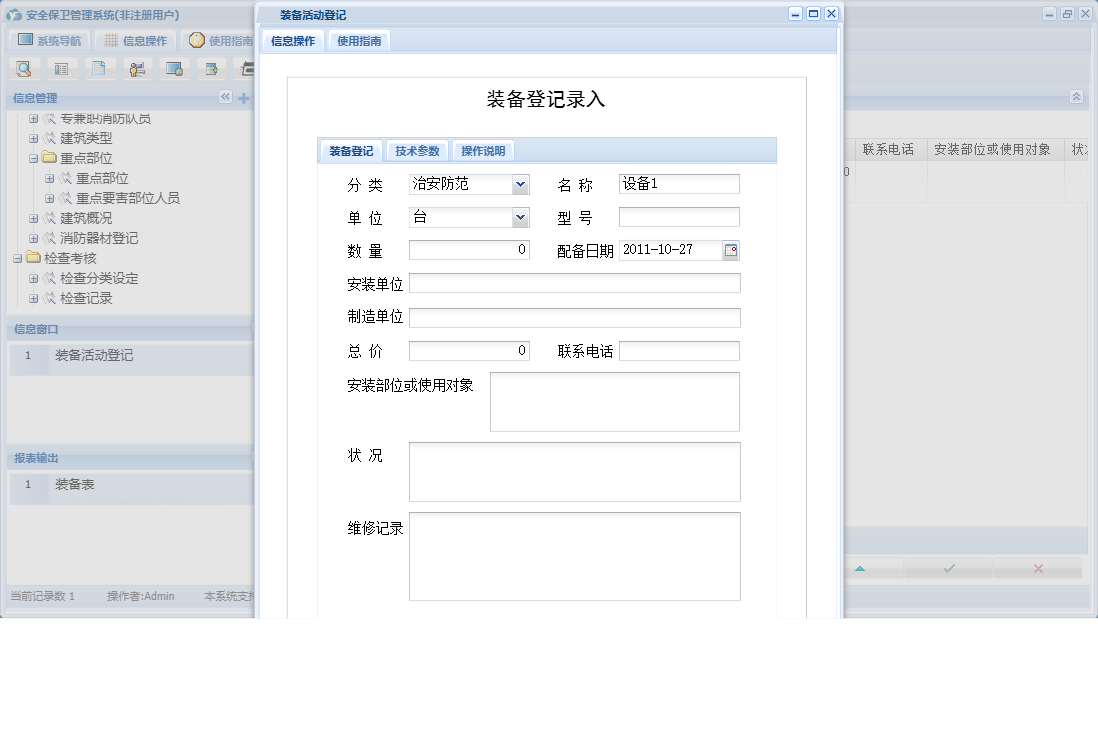The height and width of the screenshot is (745, 1098).
Task: Open the user management toolbar icon
Action: point(136,69)
